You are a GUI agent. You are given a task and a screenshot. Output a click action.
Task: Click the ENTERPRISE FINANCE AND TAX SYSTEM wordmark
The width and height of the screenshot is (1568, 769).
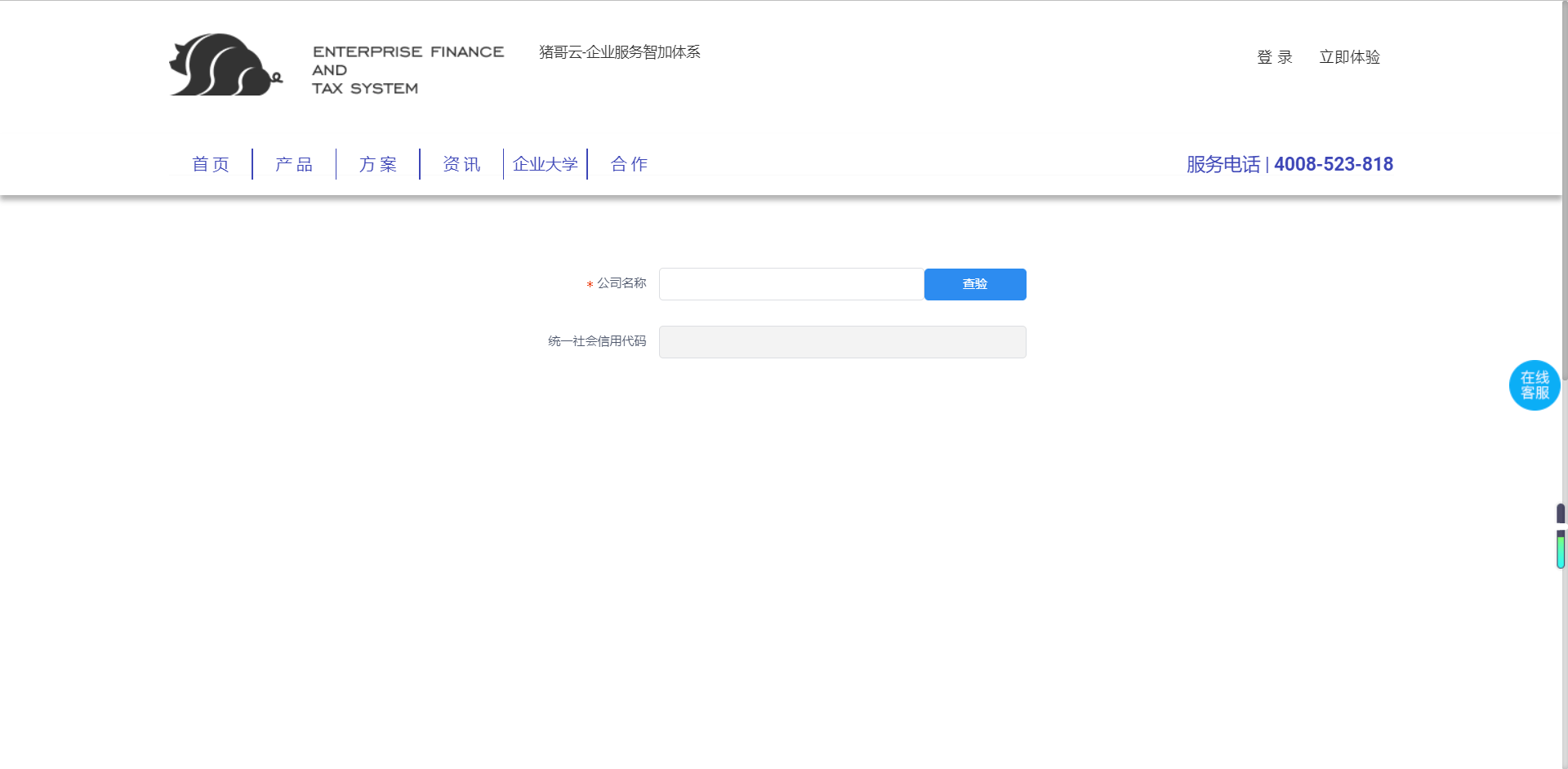pyautogui.click(x=407, y=70)
